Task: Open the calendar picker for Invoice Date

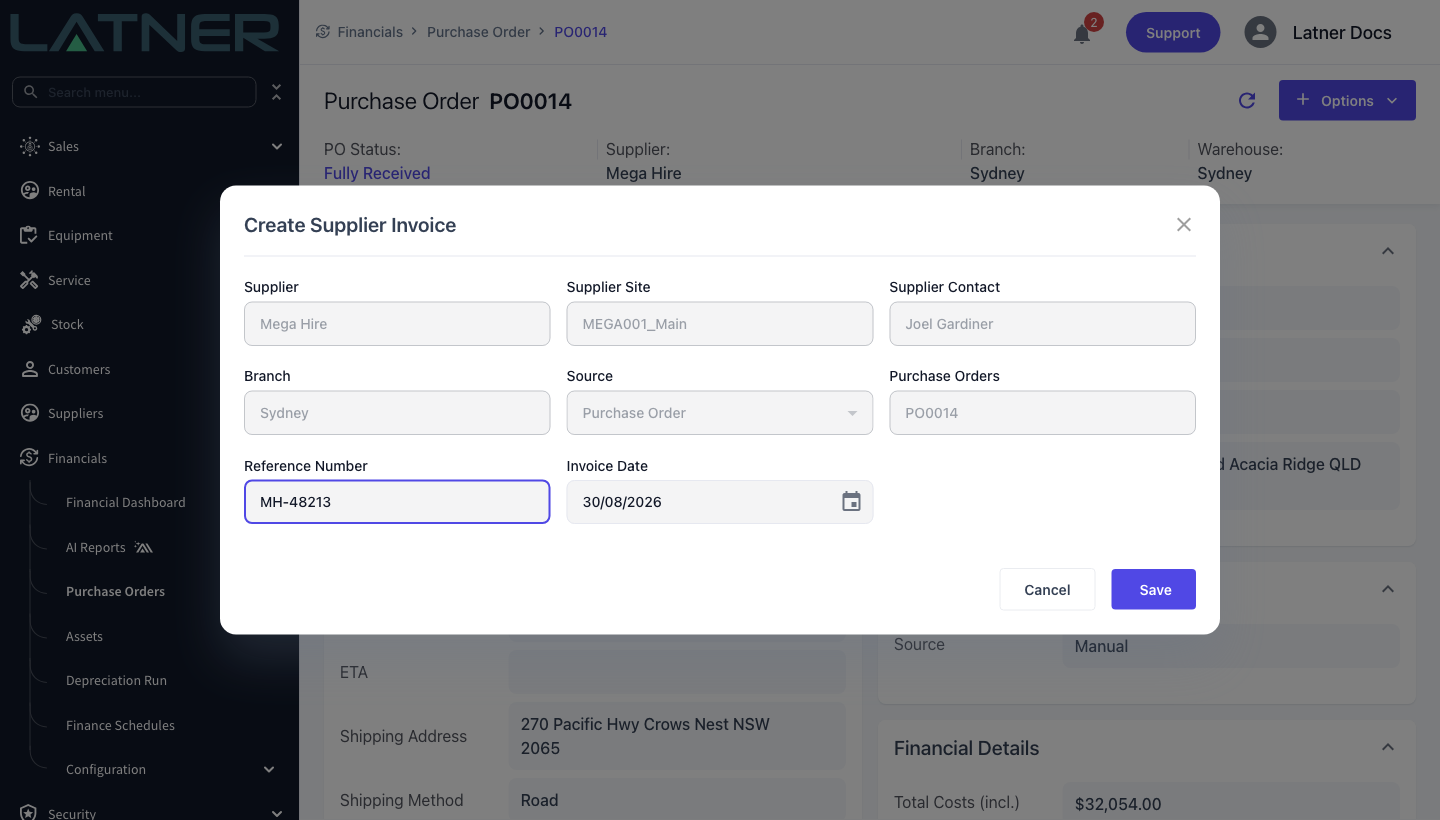Action: 851,502
